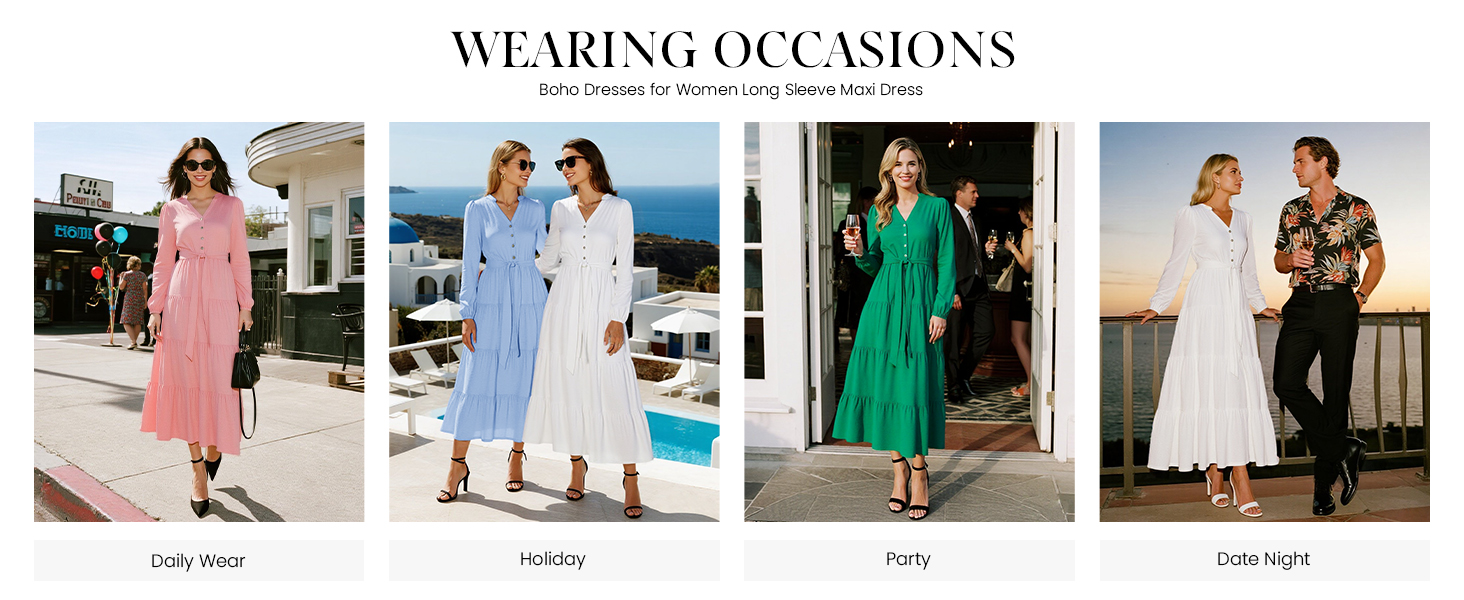This screenshot has width=1464, height=600.
Task: Click the Daily Wear label
Action: point(199,561)
